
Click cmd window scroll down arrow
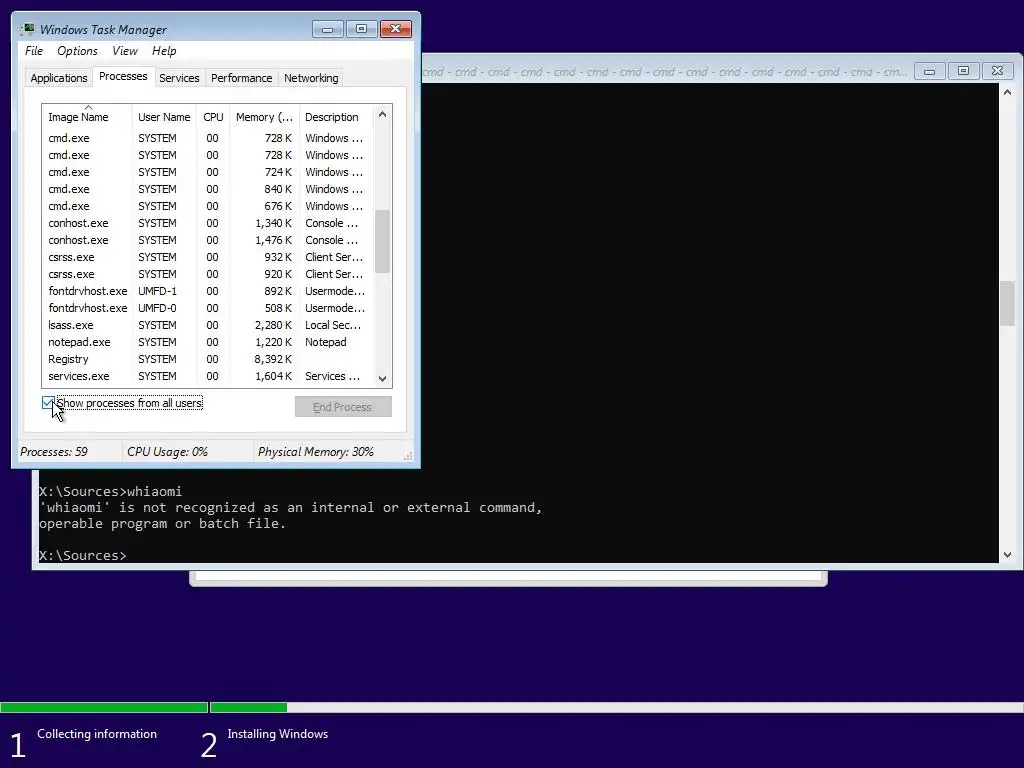[1007, 555]
